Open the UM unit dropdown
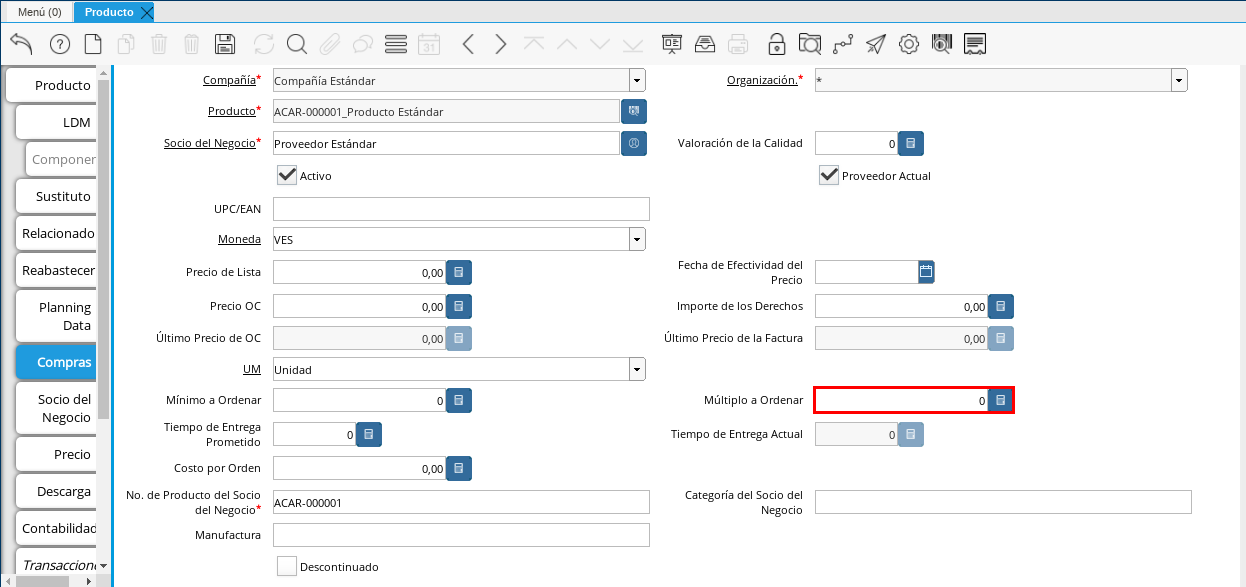Image resolution: width=1246 pixels, height=587 pixels. click(x=637, y=370)
